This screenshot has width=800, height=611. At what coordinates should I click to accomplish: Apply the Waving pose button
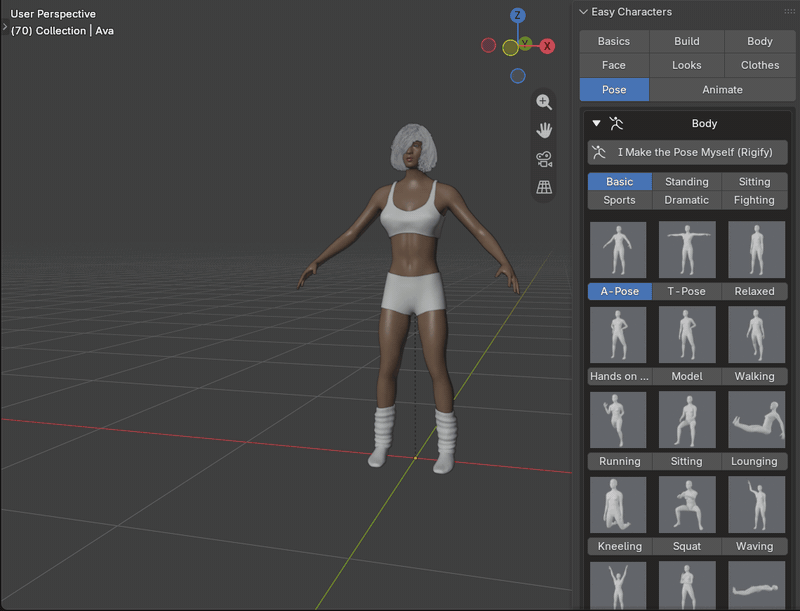[x=755, y=546]
